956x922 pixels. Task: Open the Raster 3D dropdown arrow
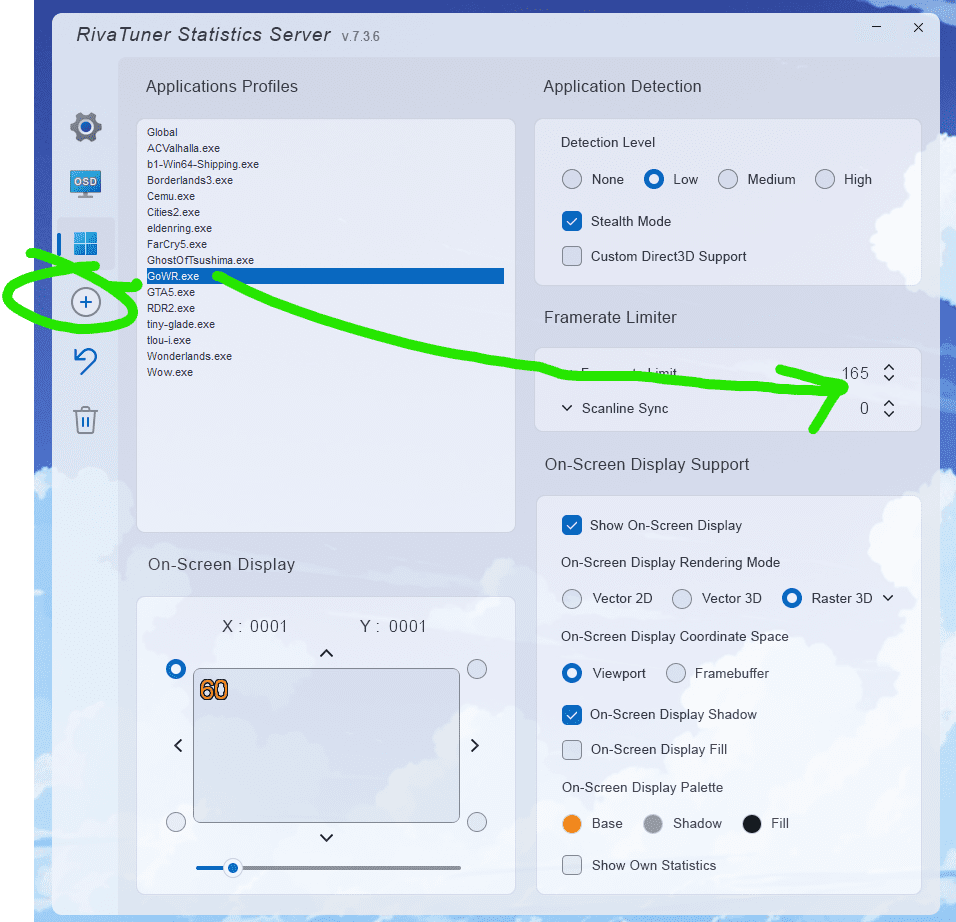click(888, 598)
